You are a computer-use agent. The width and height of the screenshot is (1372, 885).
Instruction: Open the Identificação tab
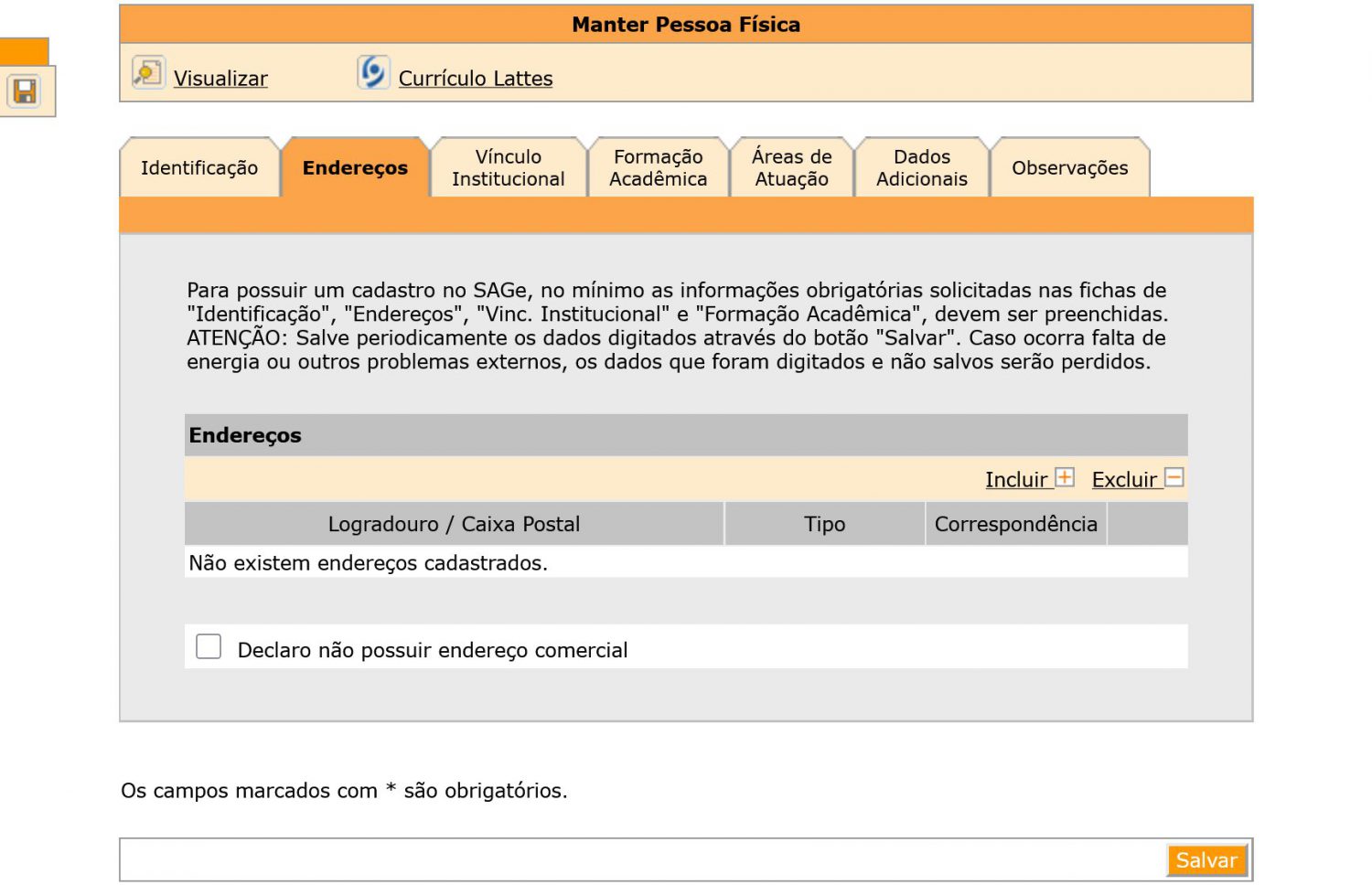[199, 168]
